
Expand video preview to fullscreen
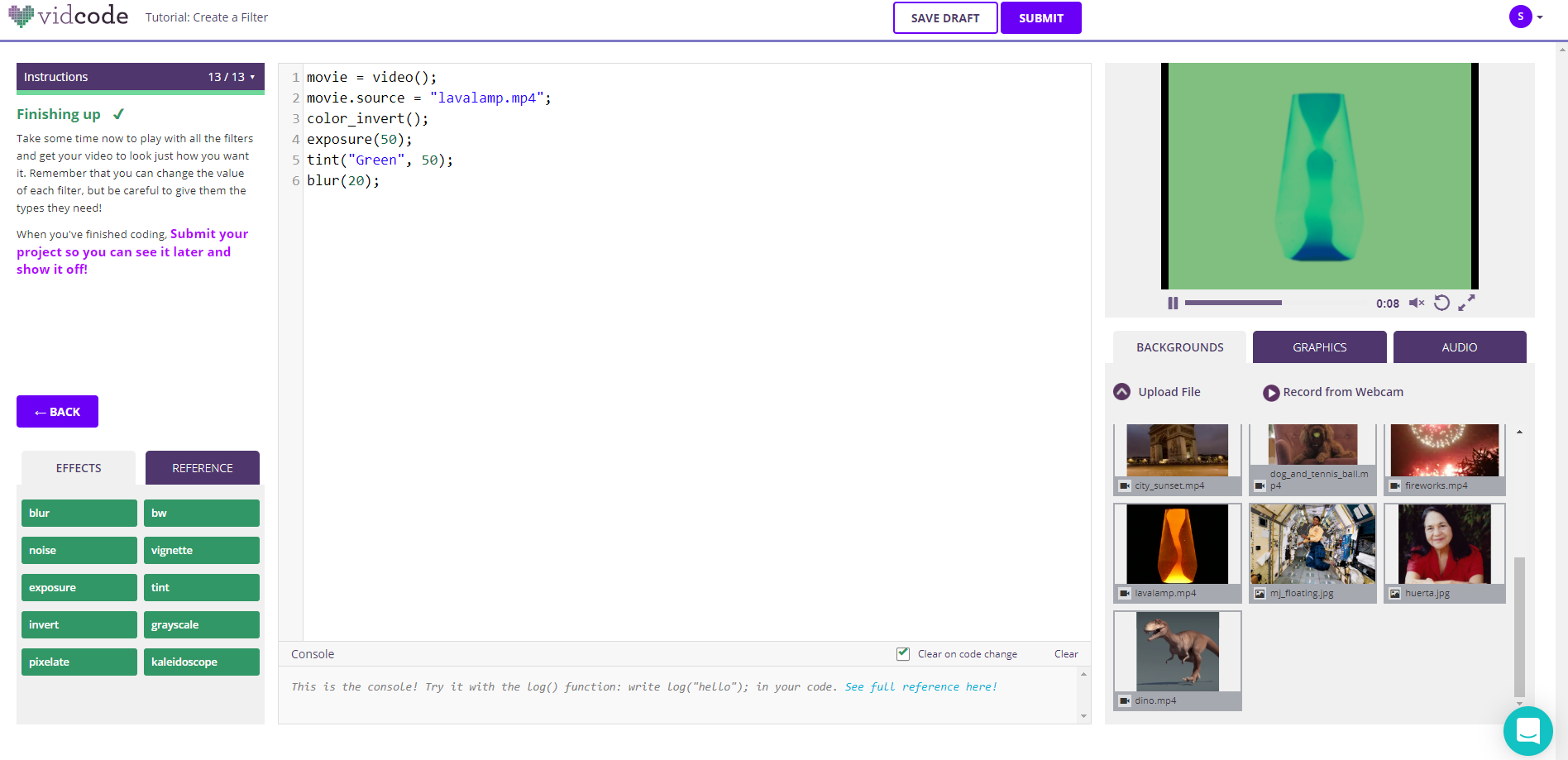[1466, 304]
